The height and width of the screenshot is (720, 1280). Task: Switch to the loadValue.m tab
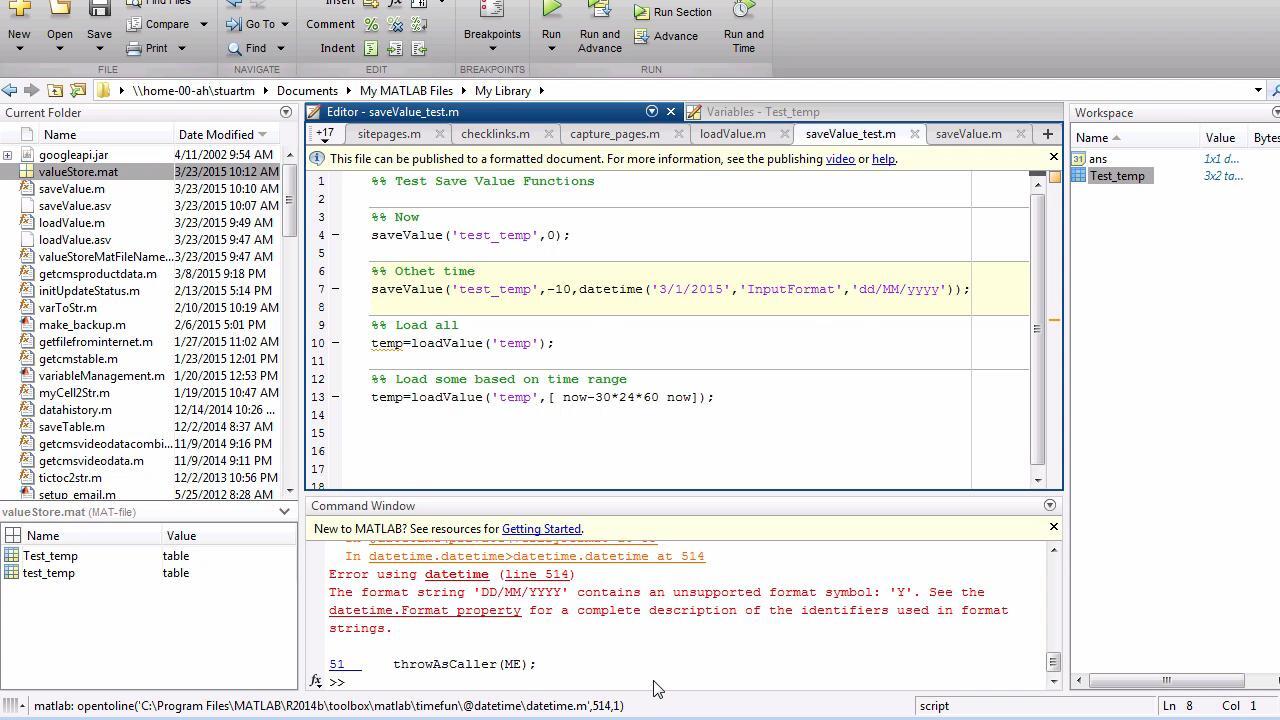732,134
